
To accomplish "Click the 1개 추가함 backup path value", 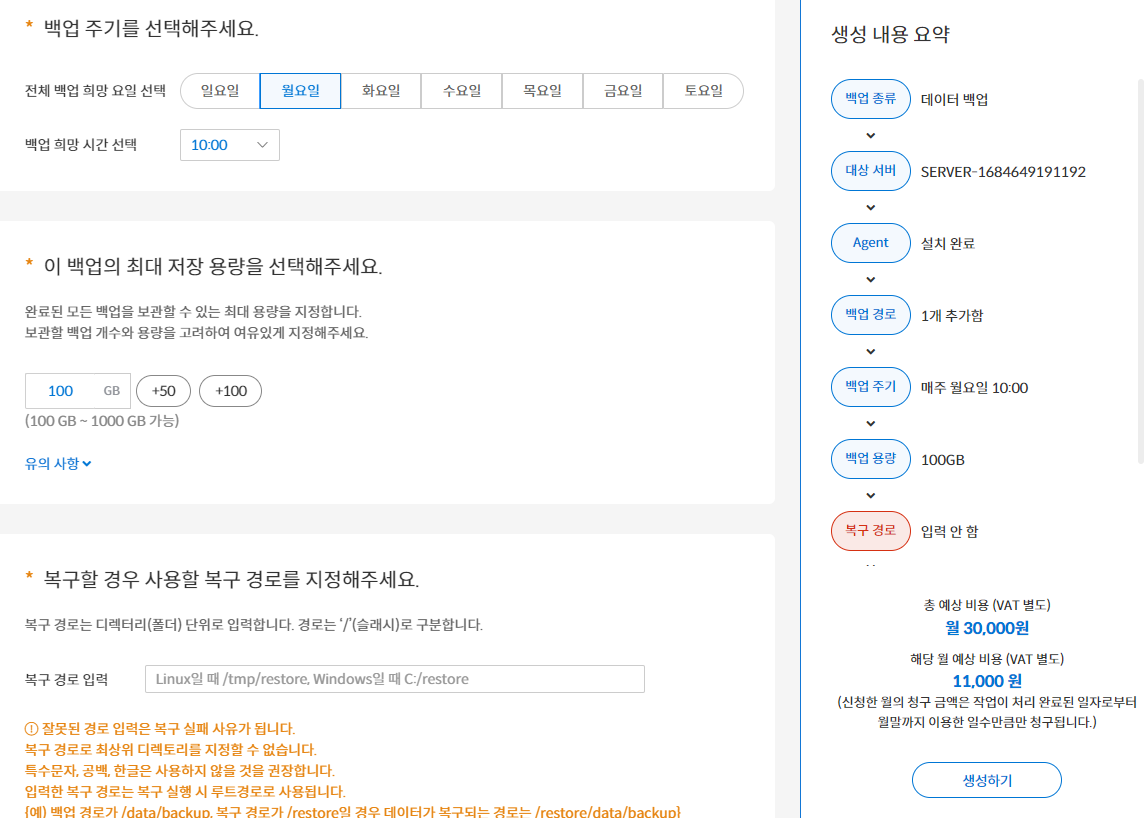I will (952, 316).
